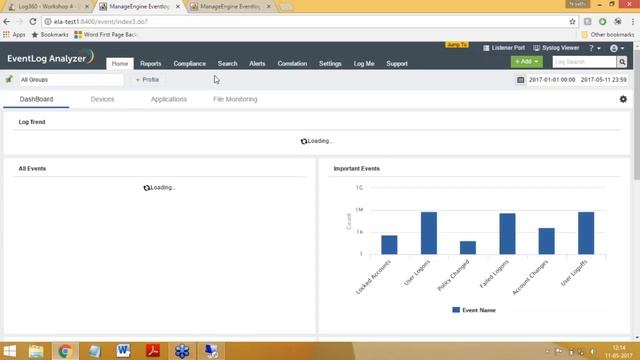Click the Policy Changed bar
Viewport: 640px width, 360px height.
click(x=468, y=248)
